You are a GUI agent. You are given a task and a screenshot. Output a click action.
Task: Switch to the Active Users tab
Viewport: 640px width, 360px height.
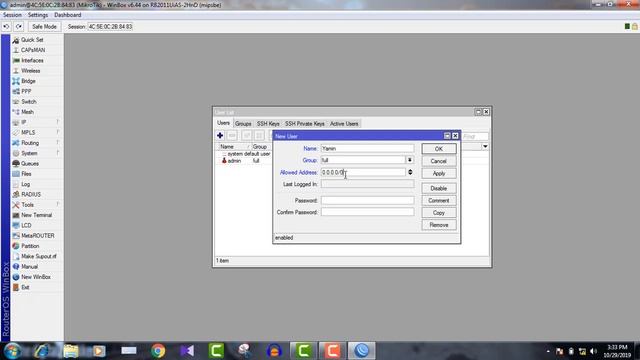[344, 124]
